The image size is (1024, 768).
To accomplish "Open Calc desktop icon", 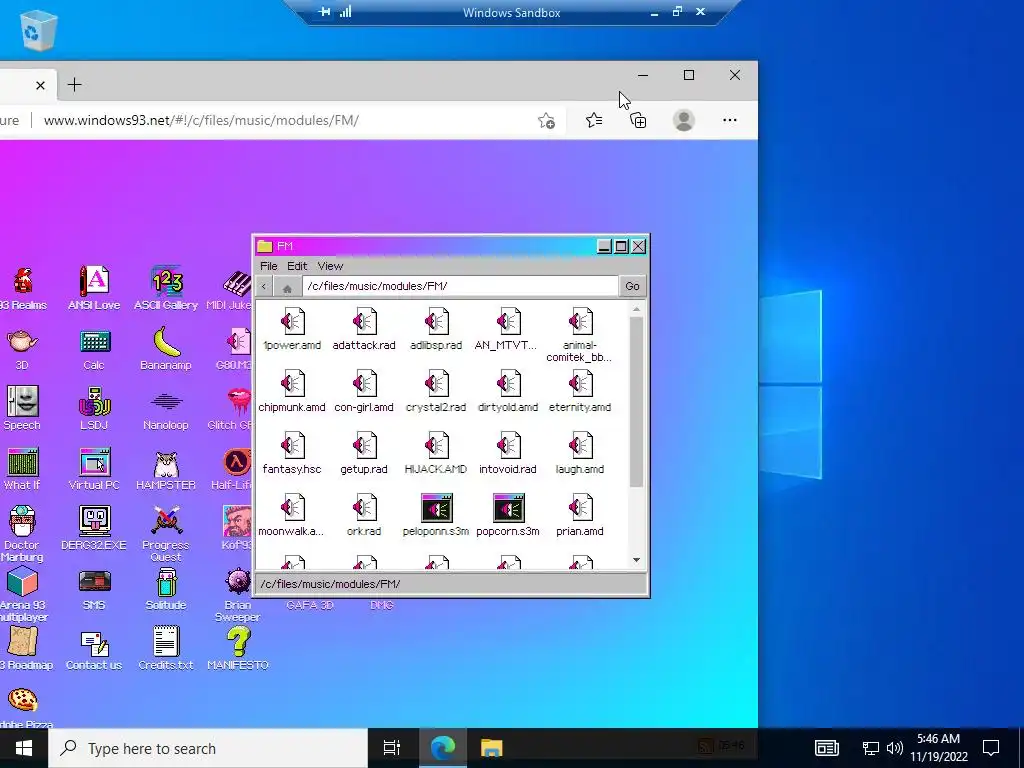I will 94,348.
